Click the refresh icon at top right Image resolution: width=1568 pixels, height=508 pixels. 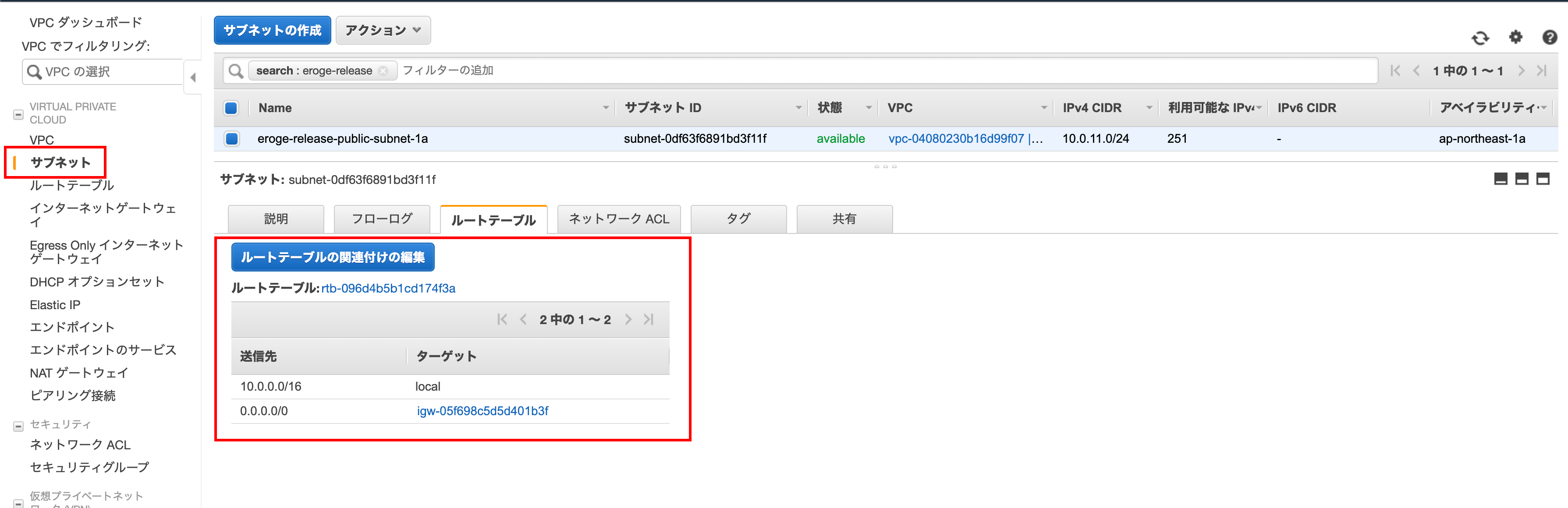1480,39
